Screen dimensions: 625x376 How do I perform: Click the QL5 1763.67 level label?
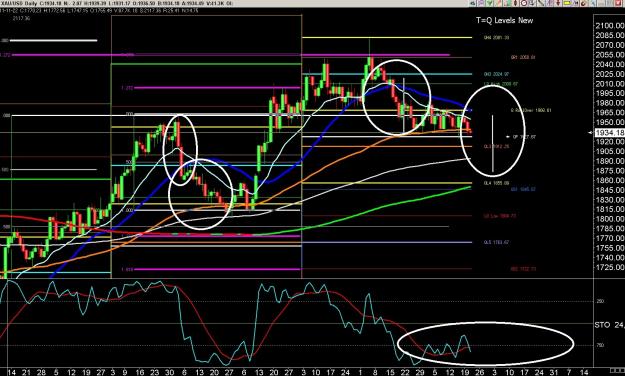click(496, 242)
